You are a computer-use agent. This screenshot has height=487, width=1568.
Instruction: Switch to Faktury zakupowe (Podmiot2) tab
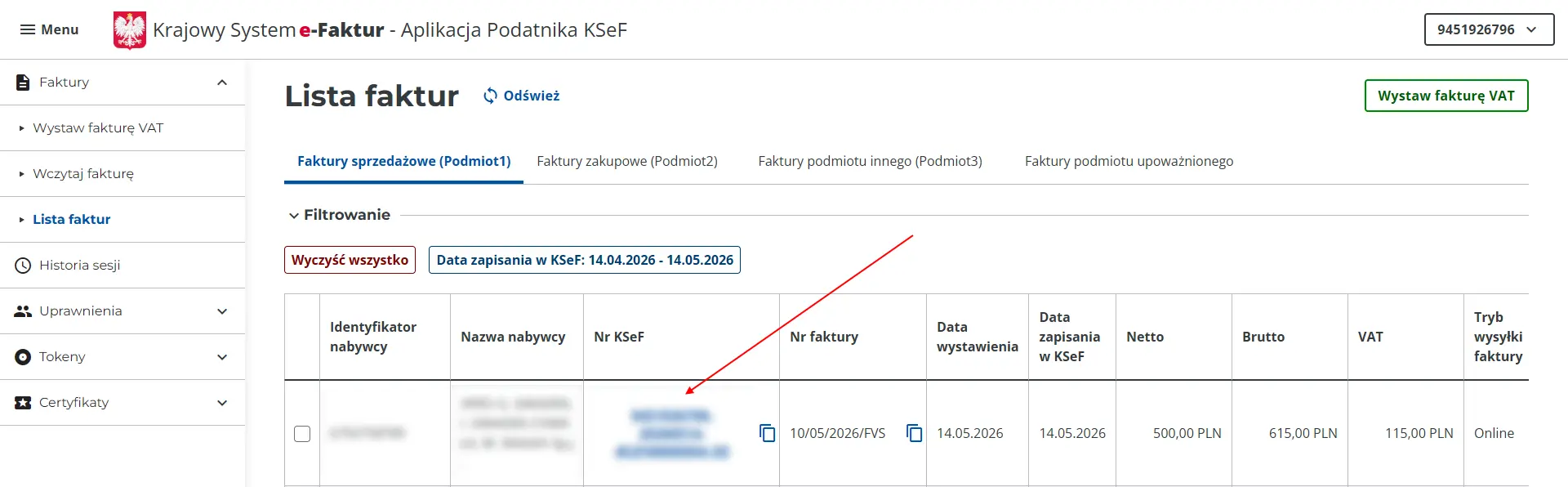click(627, 161)
